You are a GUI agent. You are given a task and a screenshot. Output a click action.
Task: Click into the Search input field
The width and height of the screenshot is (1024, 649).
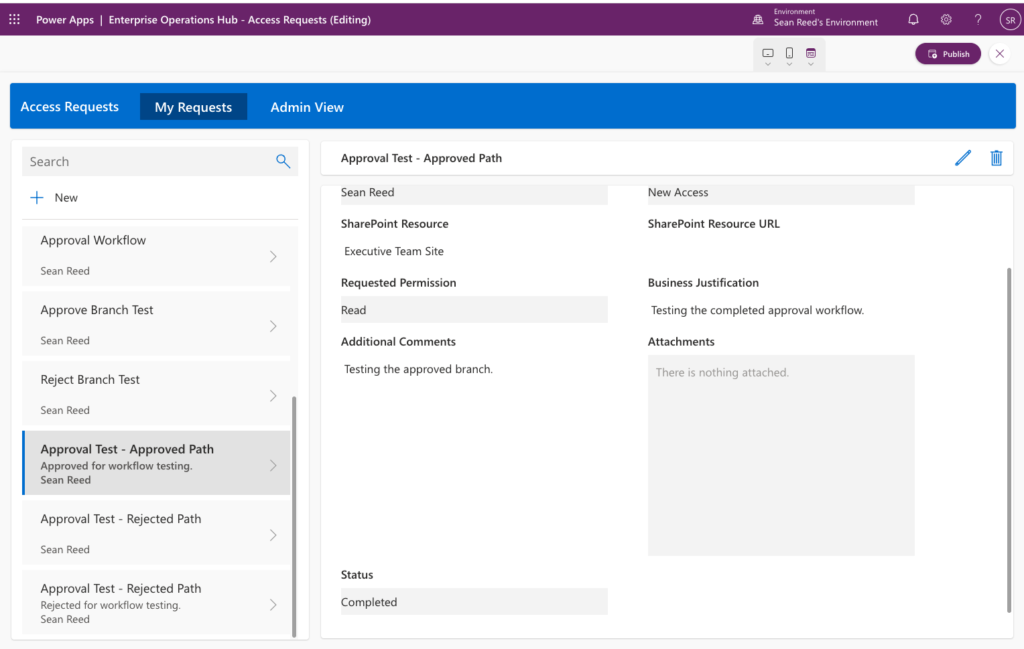[x=149, y=161]
